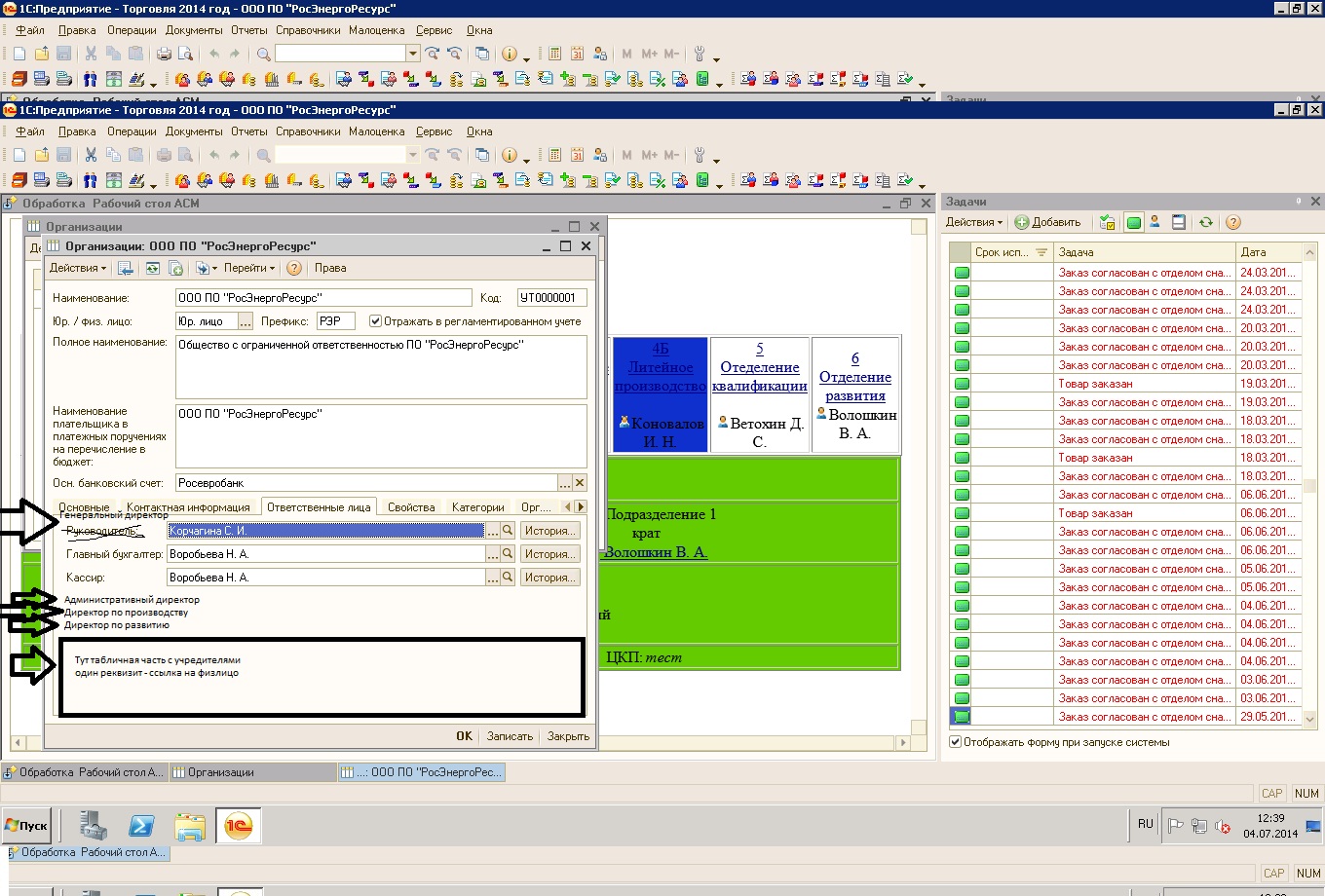Click the Записать button
1325x896 pixels.
pos(510,736)
